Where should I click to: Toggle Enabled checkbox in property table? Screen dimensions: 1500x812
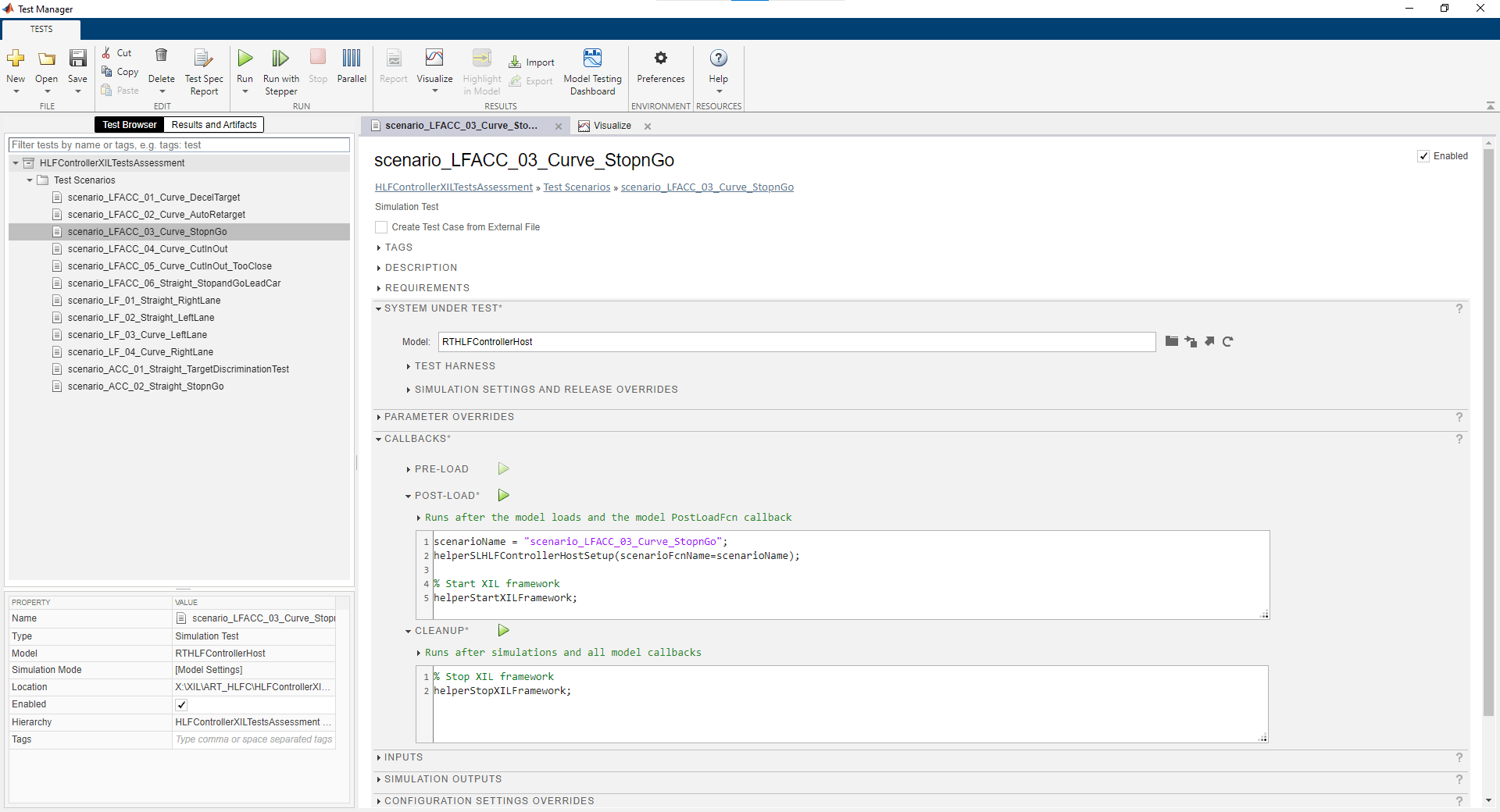[x=182, y=705]
